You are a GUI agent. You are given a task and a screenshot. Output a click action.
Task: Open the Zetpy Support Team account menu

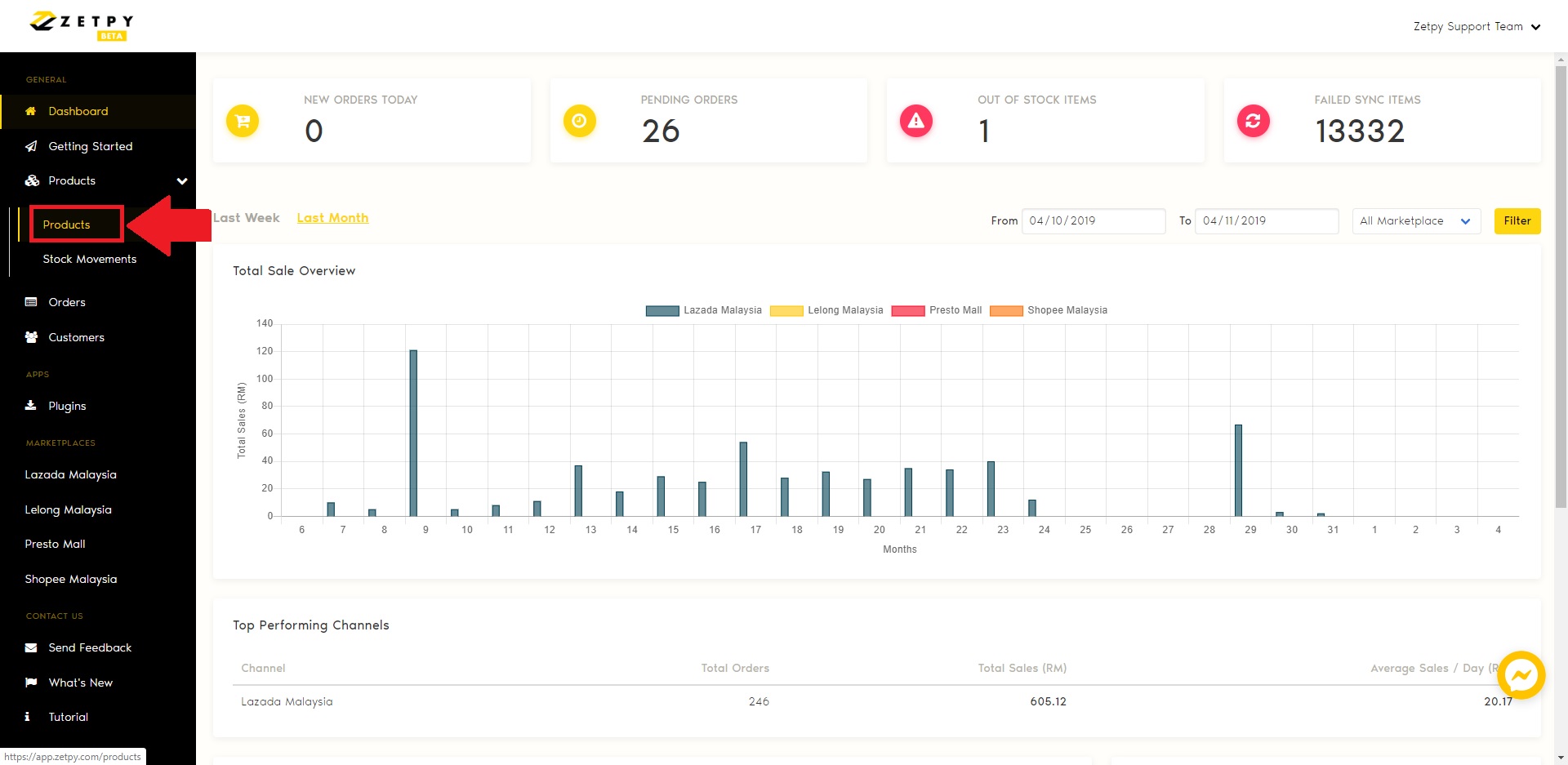pos(1477,27)
